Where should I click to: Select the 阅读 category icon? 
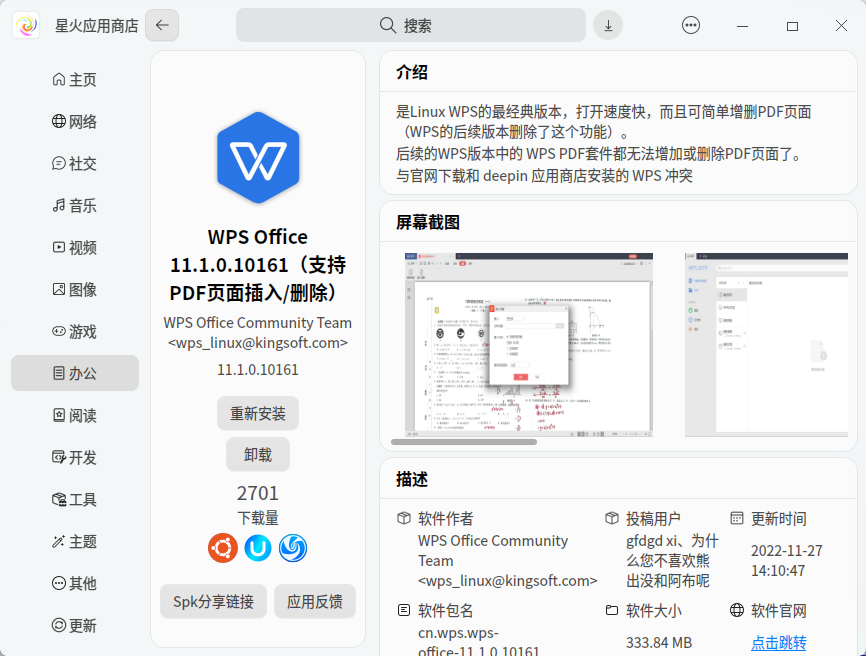[74, 415]
